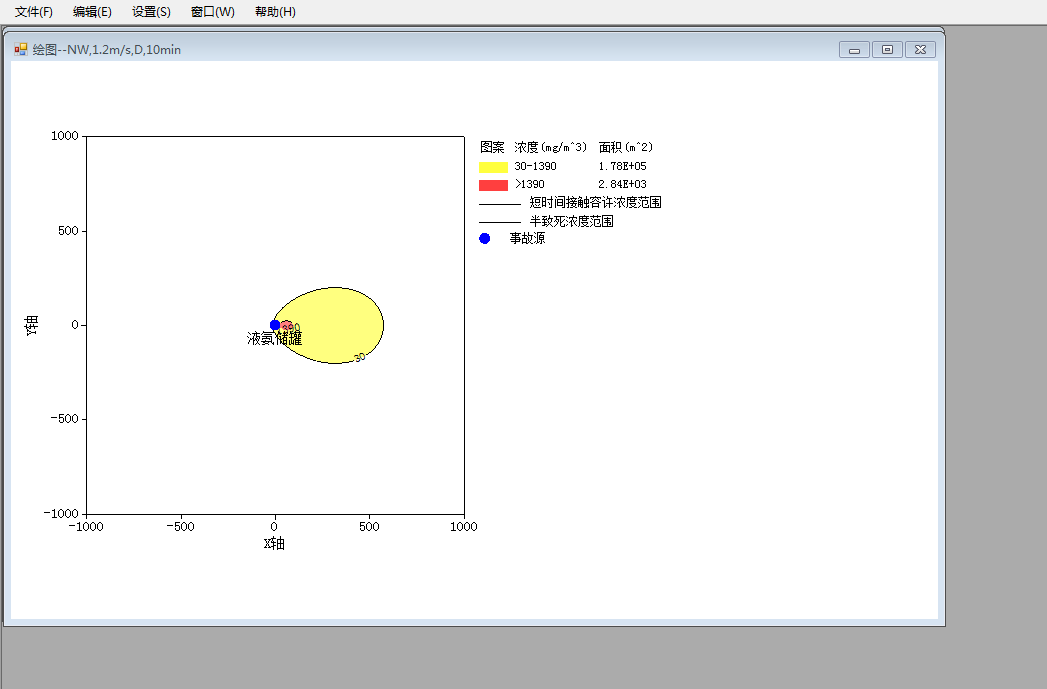Click the area value 2.84E+03
This screenshot has height=689, width=1047.
click(x=622, y=184)
